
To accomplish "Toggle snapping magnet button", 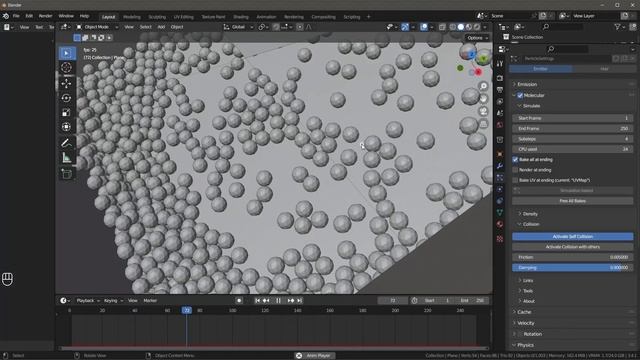I will [276, 27].
